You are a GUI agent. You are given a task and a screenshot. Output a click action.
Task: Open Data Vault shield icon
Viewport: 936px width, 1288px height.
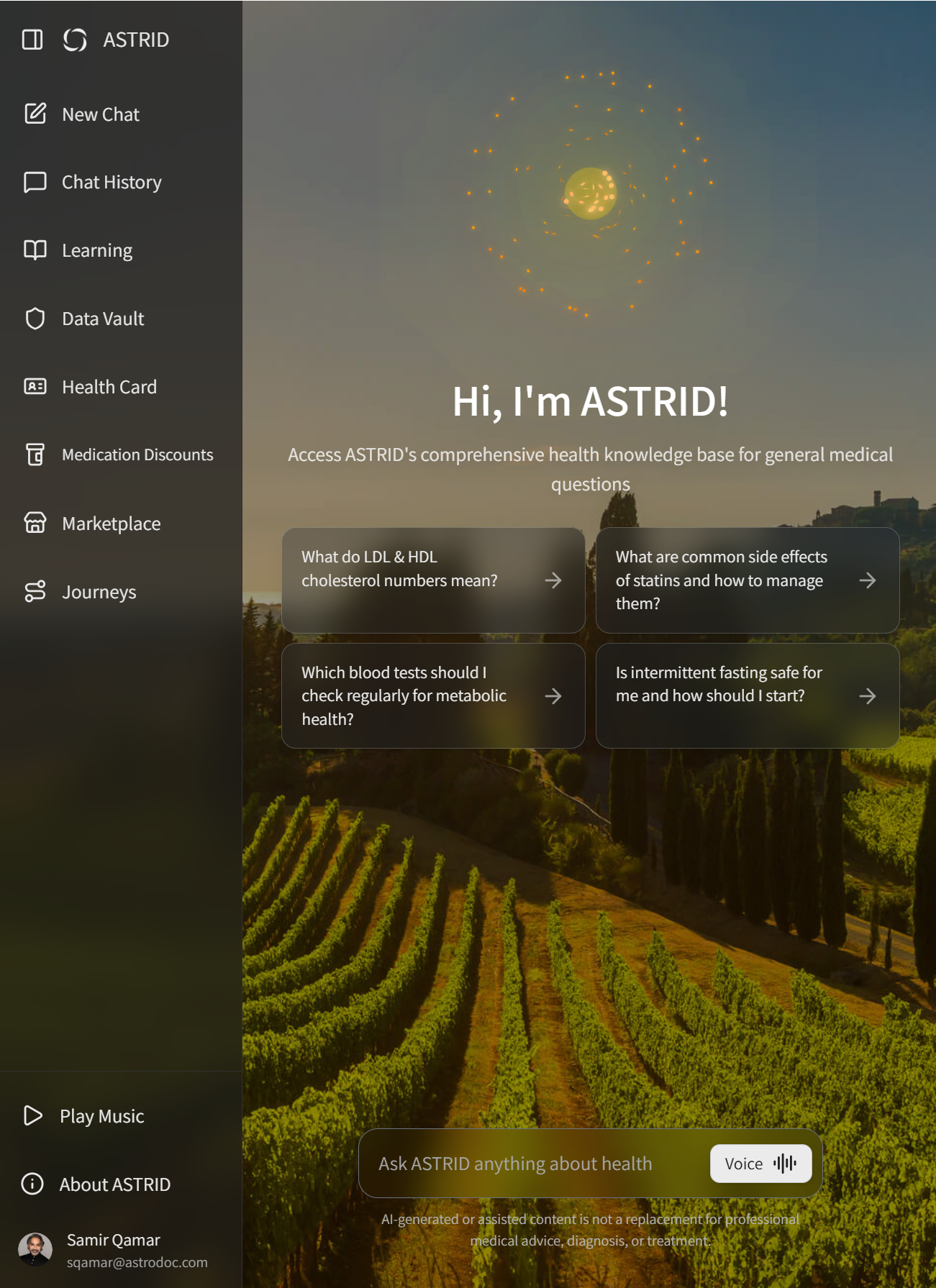click(x=35, y=319)
